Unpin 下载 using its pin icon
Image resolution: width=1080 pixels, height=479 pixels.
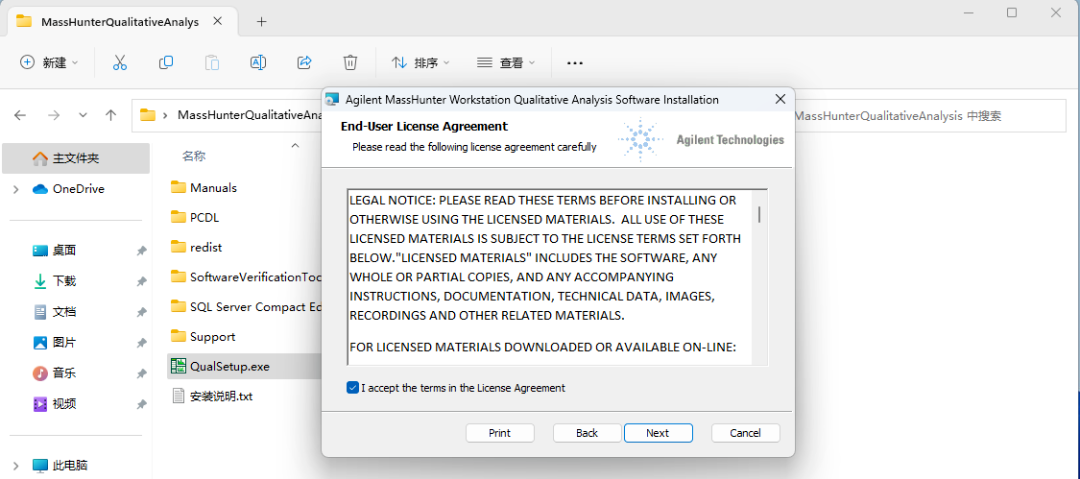pos(141,282)
